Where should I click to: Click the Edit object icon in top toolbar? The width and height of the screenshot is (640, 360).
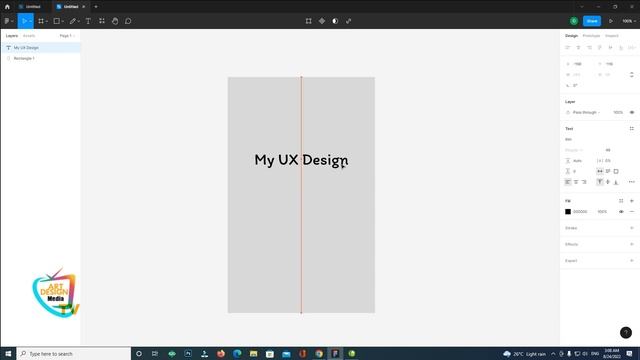click(309, 21)
